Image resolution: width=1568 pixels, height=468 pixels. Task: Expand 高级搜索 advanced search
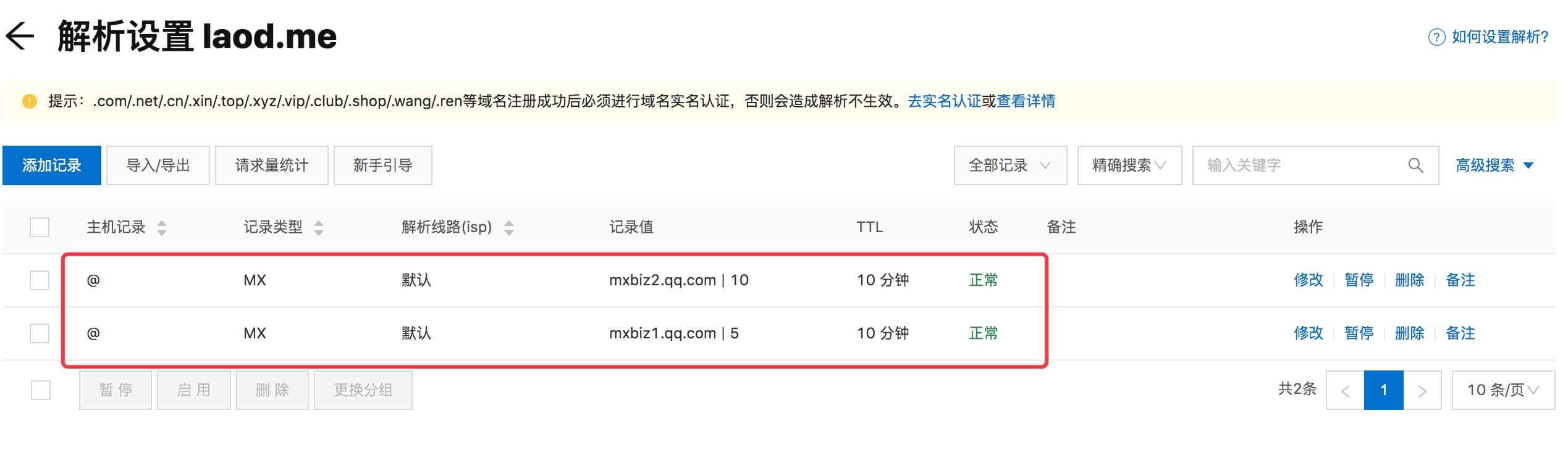[1494, 165]
